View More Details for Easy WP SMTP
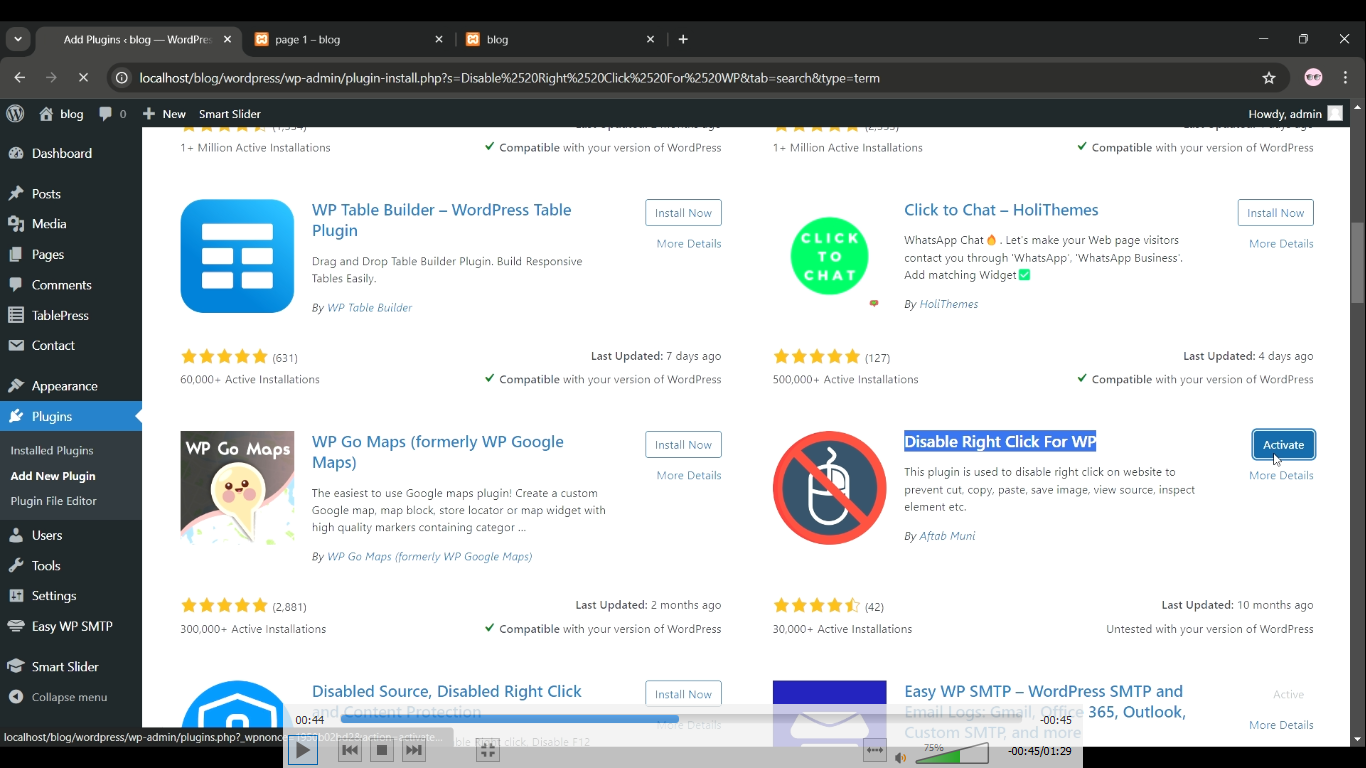 coord(1281,725)
